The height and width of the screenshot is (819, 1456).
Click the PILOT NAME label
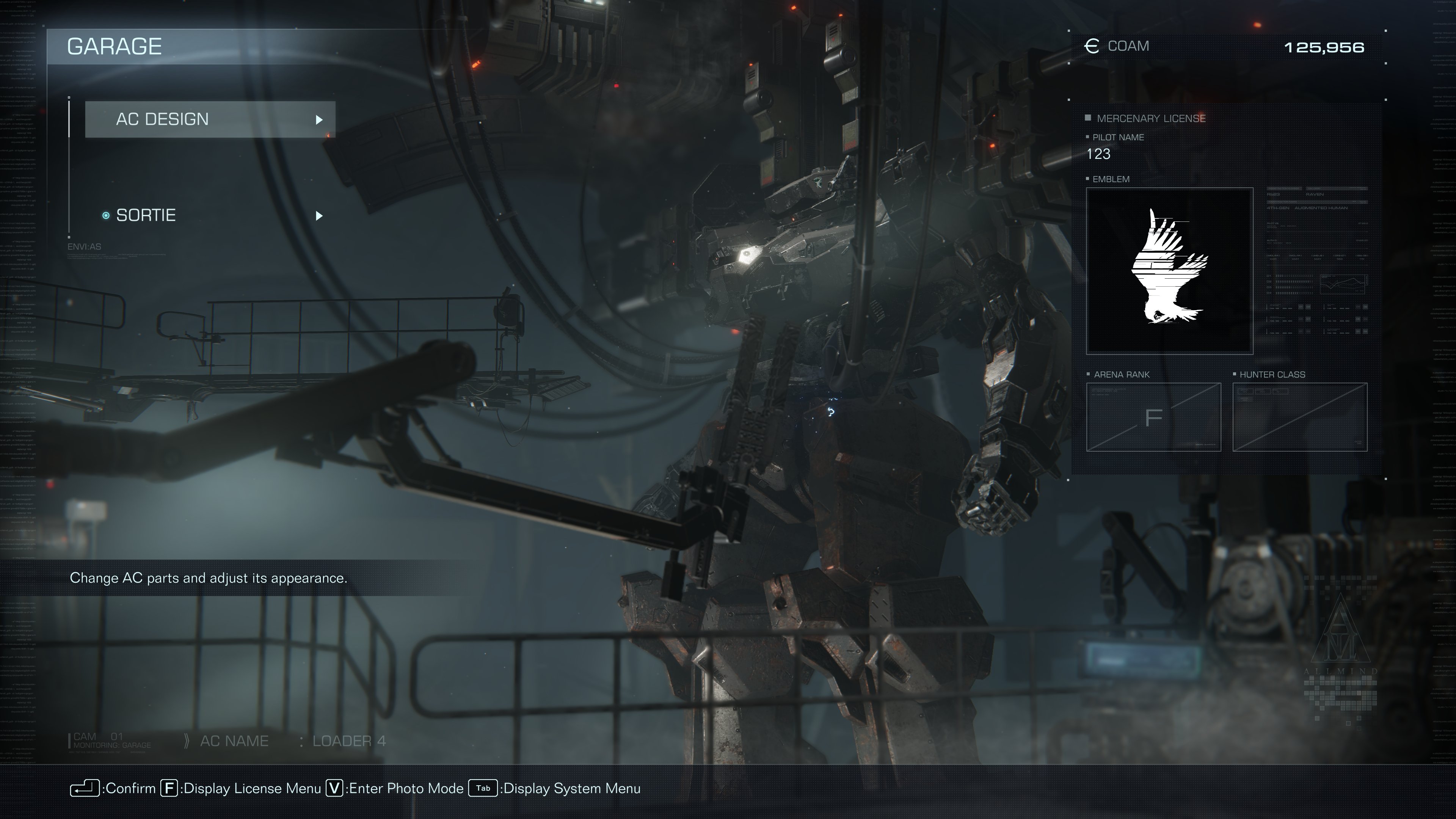pyautogui.click(x=1118, y=137)
